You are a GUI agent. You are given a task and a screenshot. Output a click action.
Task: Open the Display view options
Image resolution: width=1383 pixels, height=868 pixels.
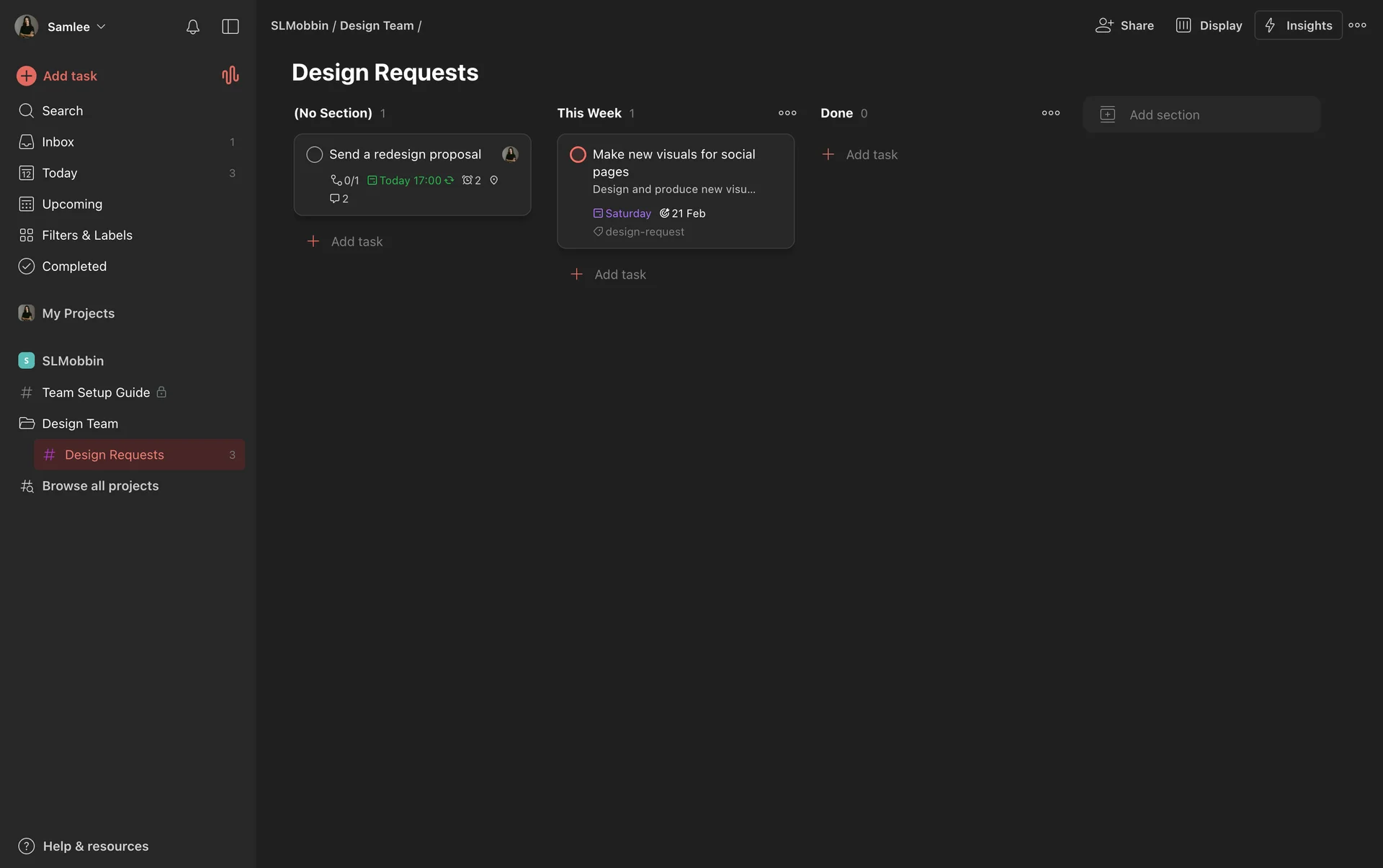click(1209, 25)
